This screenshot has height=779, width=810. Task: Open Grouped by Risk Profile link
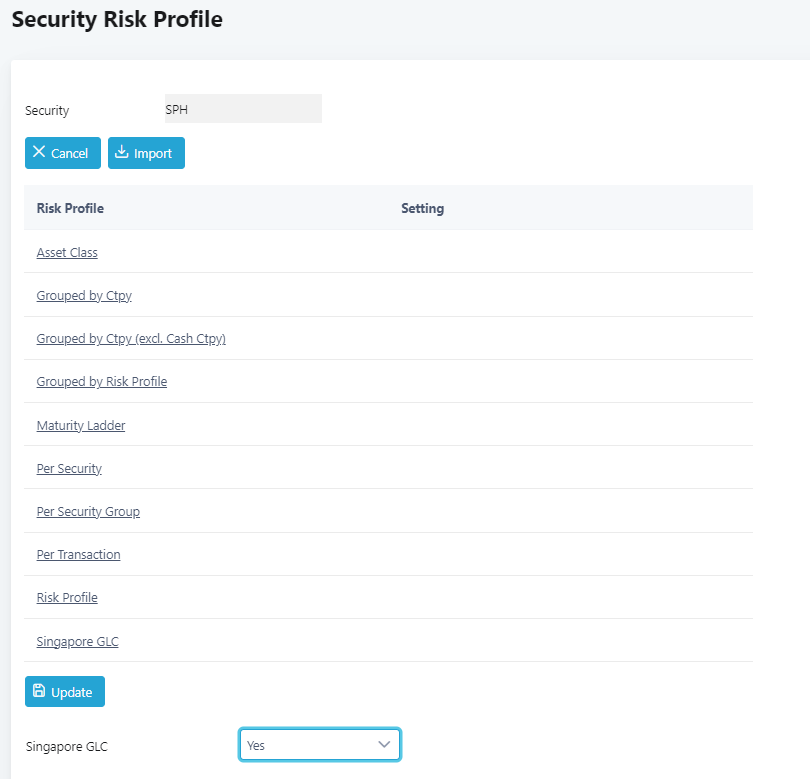(102, 381)
